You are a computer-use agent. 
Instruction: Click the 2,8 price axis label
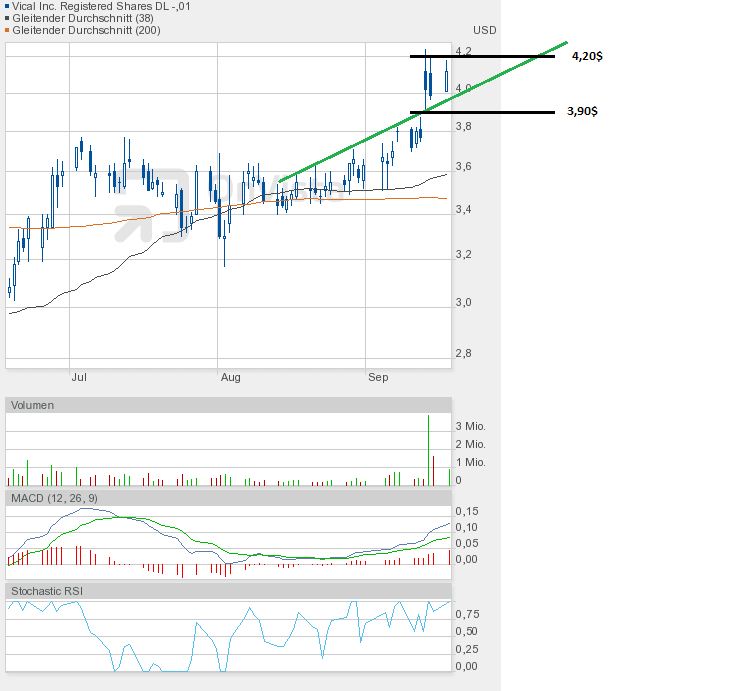(463, 353)
